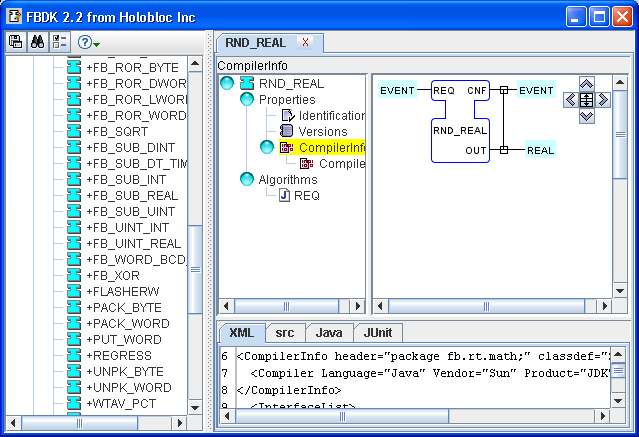Select the REQ algorithm label
This screenshot has width=639, height=437.
pos(307,196)
